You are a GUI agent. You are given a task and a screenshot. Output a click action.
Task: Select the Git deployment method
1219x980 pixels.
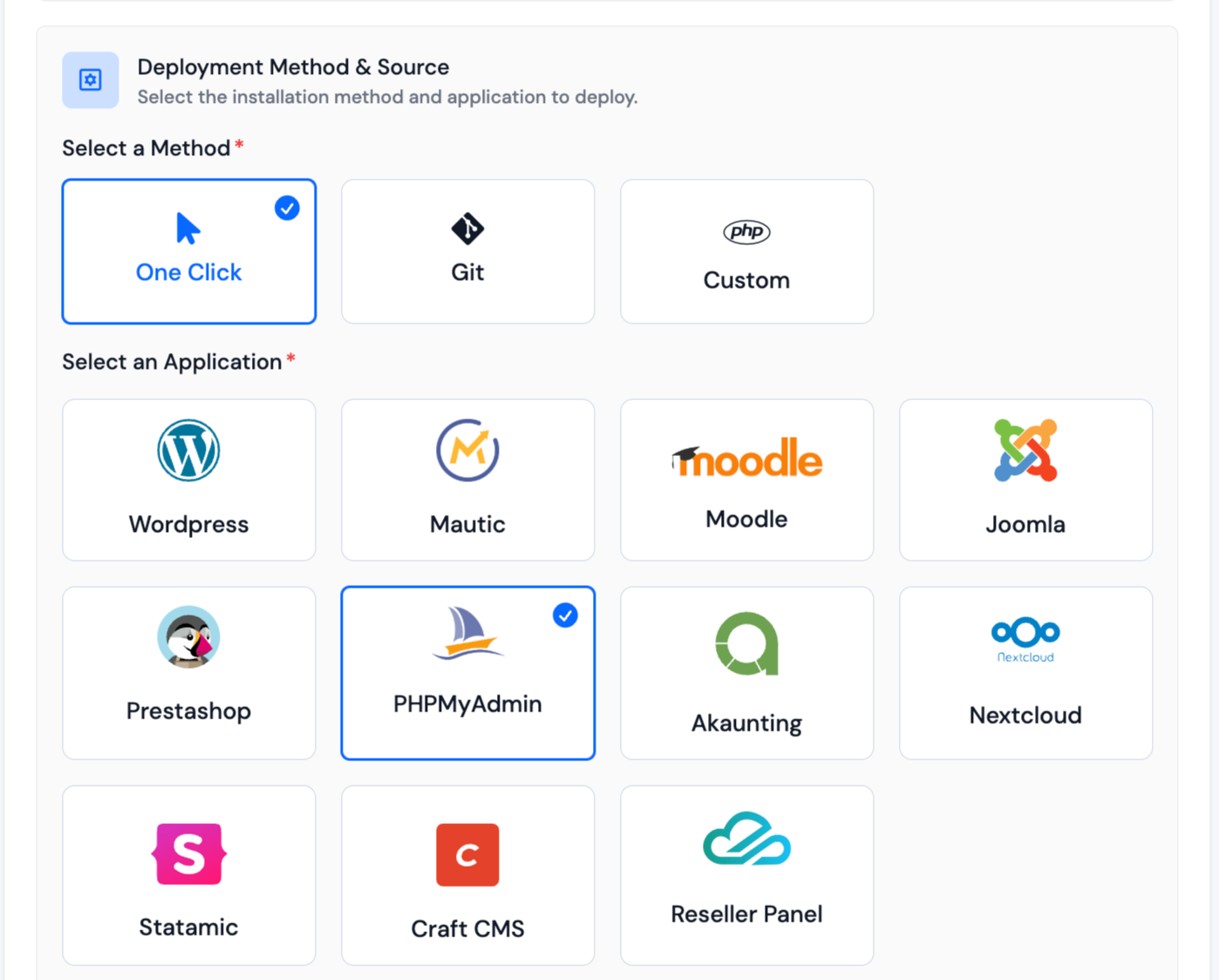point(467,251)
